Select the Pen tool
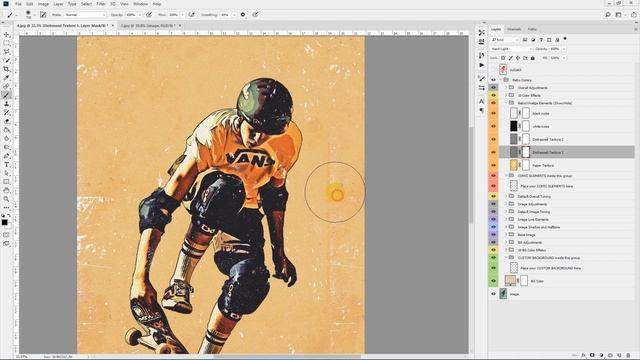640x360 pixels. (6, 156)
